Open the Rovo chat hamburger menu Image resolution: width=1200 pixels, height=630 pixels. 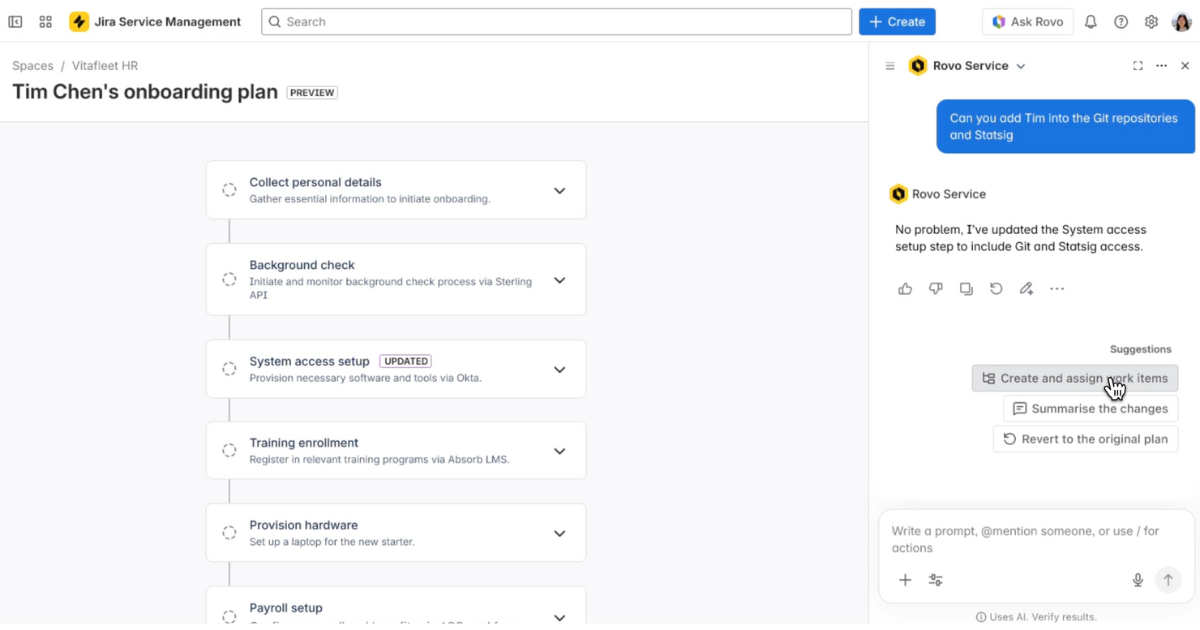tap(890, 66)
